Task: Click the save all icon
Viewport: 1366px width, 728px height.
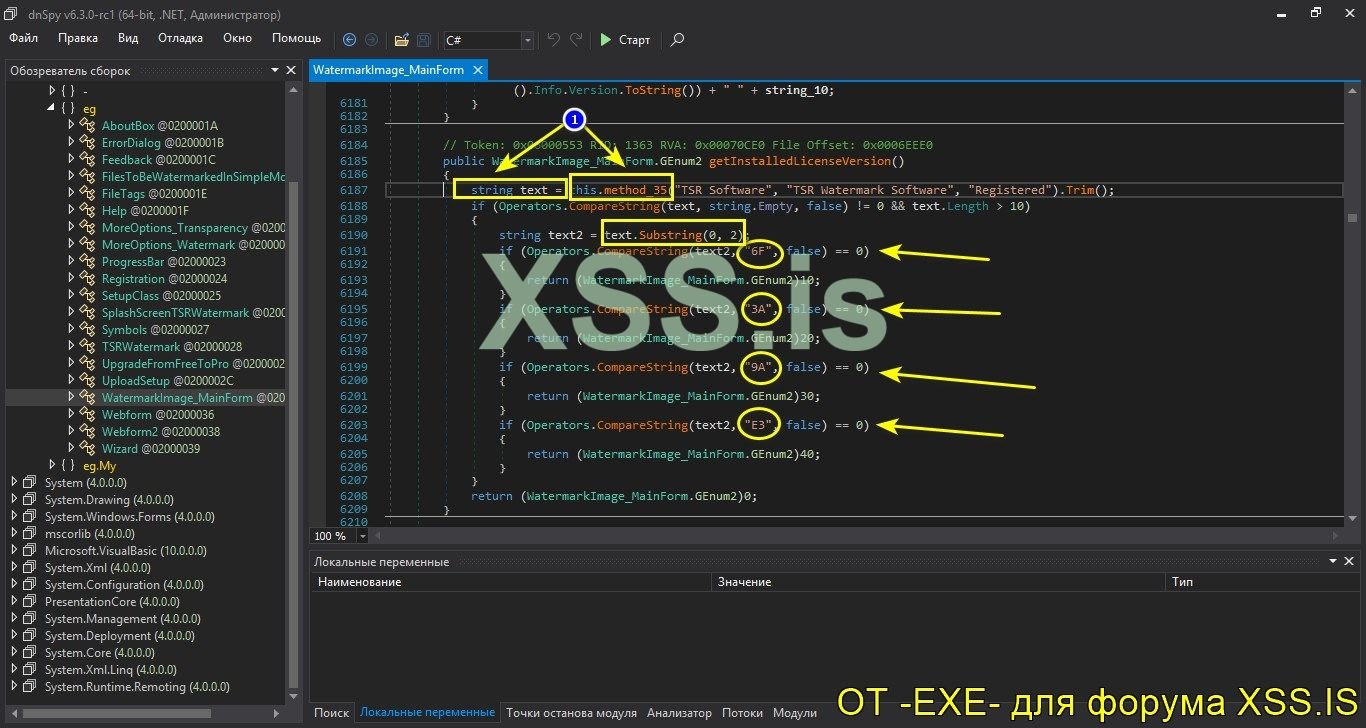Action: (424, 40)
